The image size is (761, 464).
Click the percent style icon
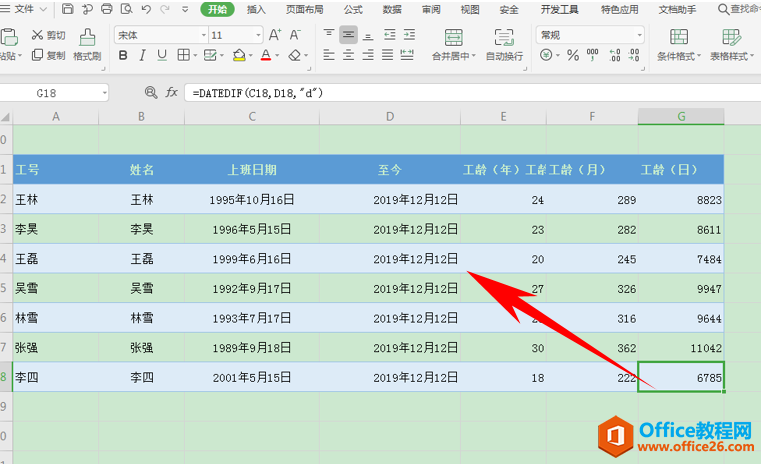[573, 56]
